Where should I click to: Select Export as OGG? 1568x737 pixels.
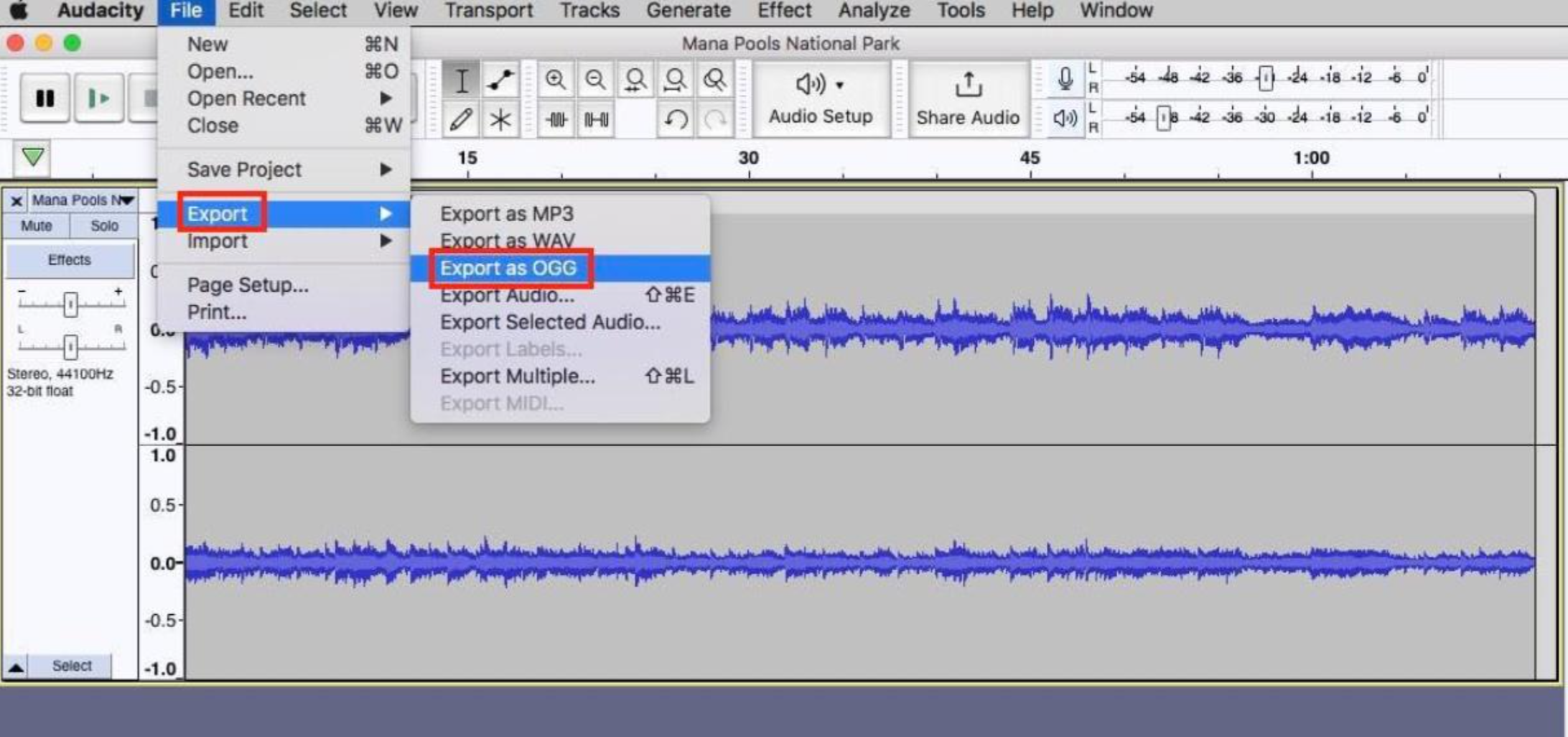[x=561, y=268]
